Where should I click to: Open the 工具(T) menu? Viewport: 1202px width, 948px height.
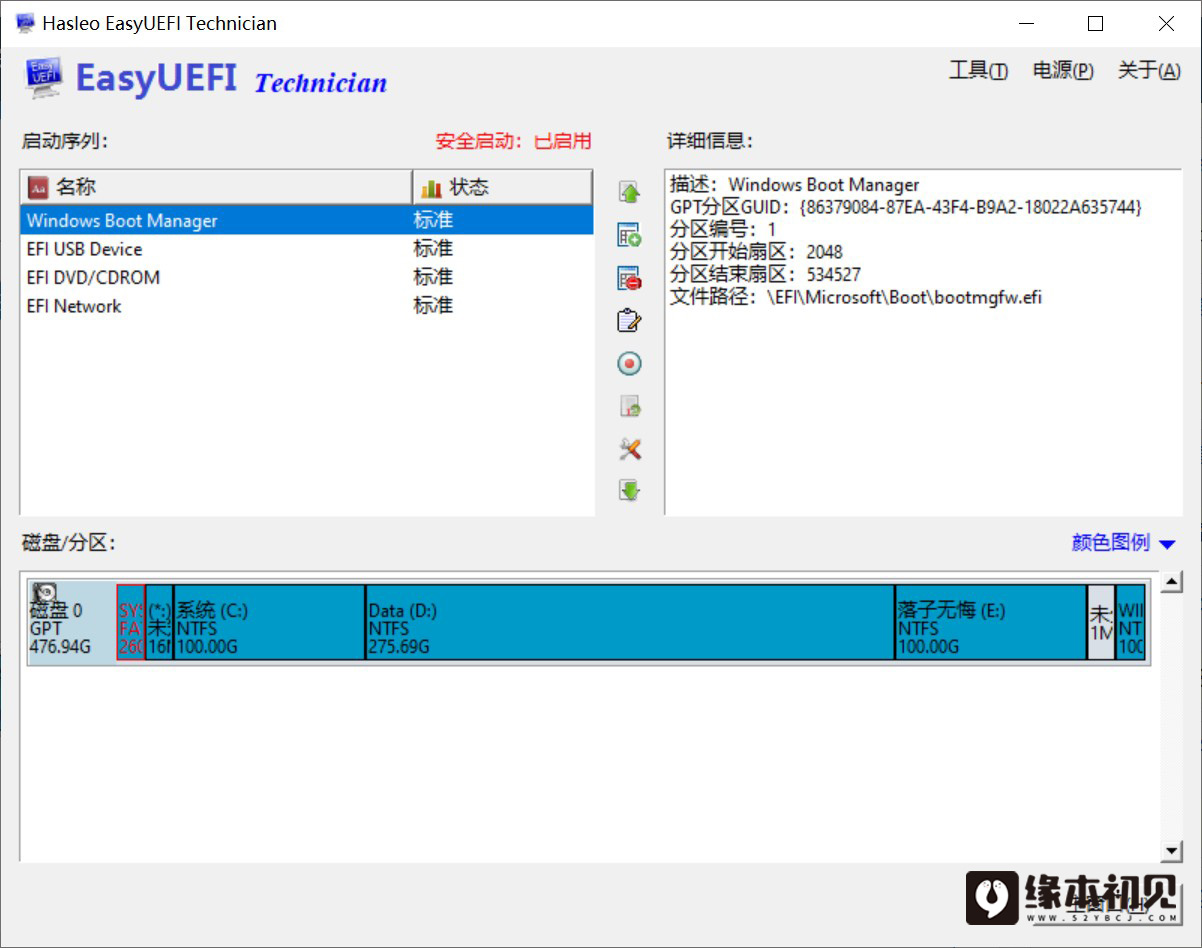click(x=978, y=71)
